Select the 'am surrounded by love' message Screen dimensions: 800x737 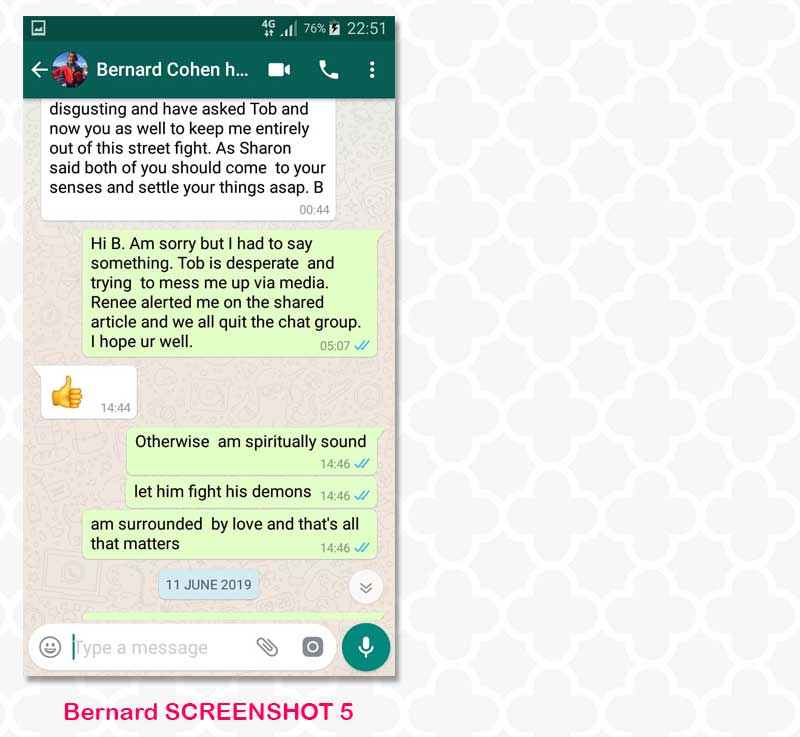[230, 535]
